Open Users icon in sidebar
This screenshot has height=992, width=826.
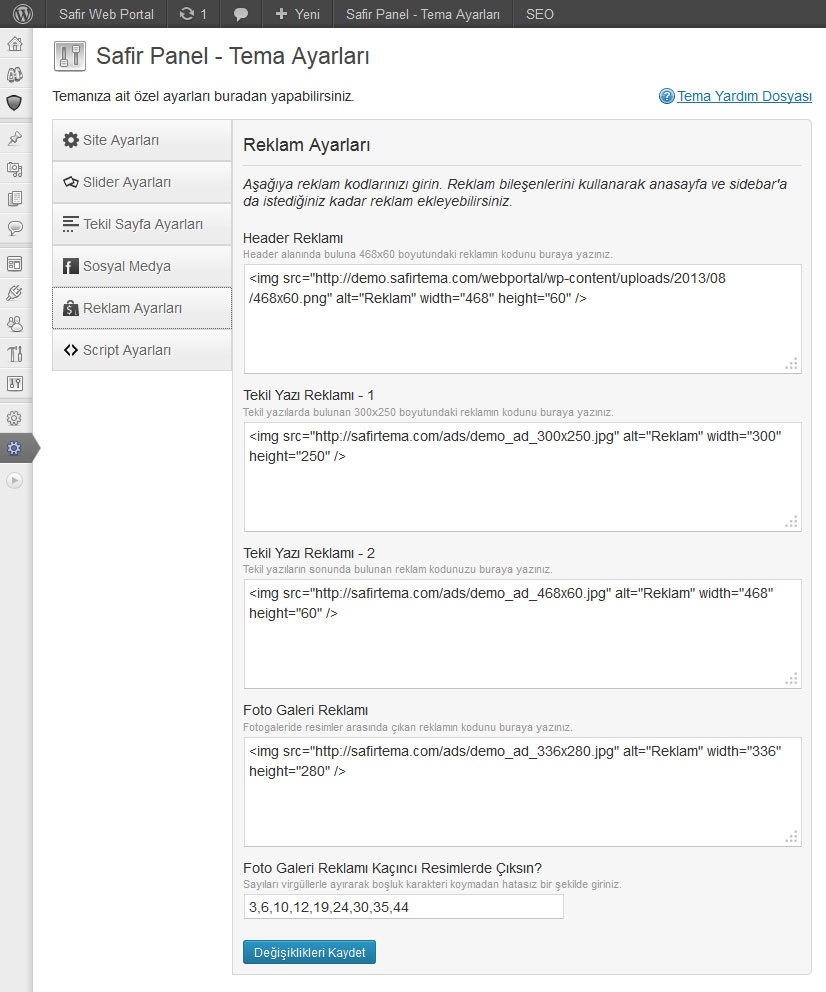15,323
